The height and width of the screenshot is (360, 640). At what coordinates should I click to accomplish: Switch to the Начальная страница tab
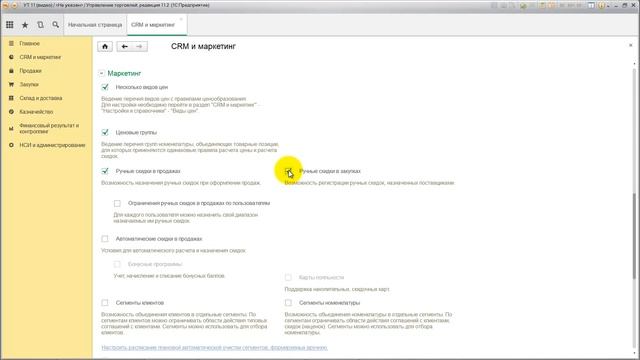click(95, 25)
